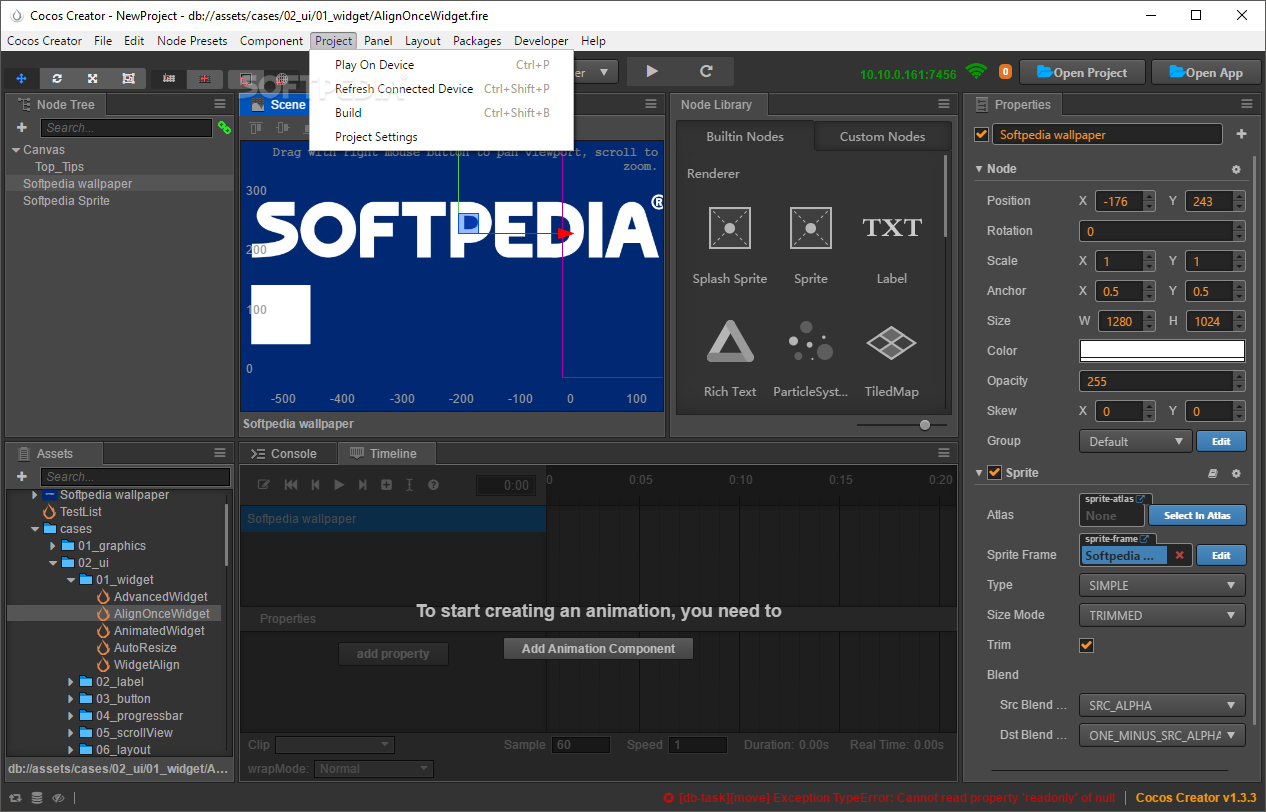Open the Src Blend SRC_ALPHA dropdown
The width and height of the screenshot is (1266, 812).
1162,705
